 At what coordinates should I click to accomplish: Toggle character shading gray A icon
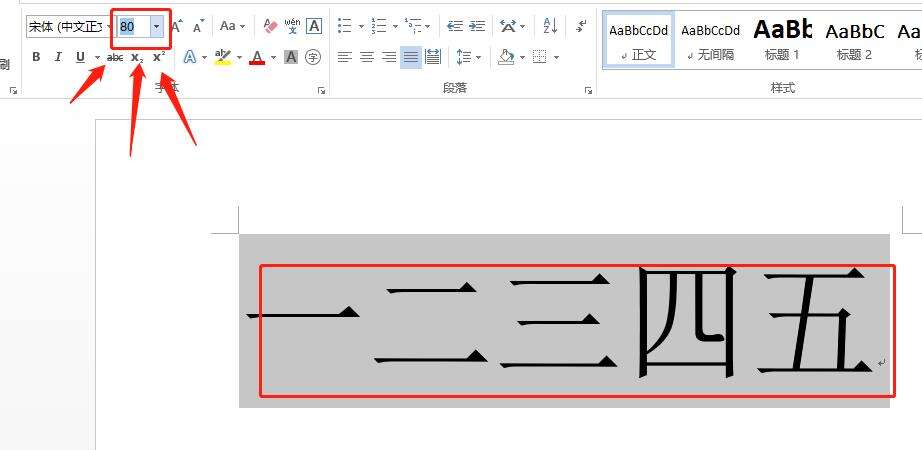[x=291, y=57]
